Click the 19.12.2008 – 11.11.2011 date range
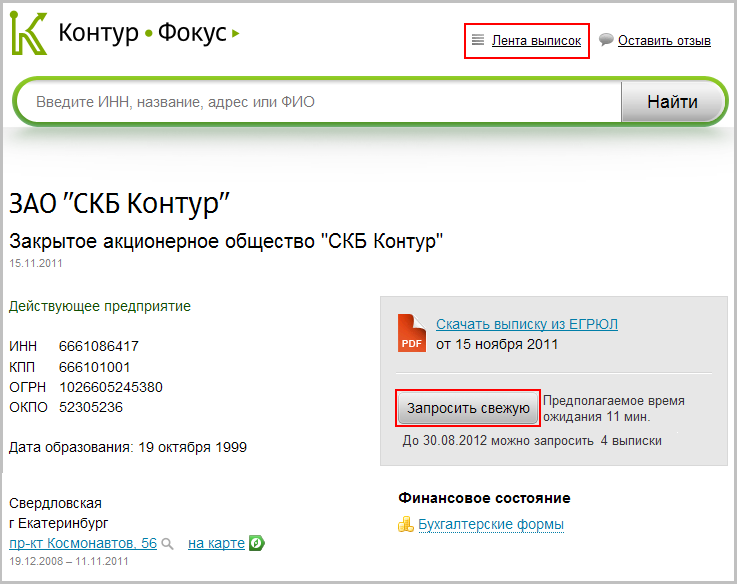This screenshot has height=584, width=737. click(x=69, y=561)
